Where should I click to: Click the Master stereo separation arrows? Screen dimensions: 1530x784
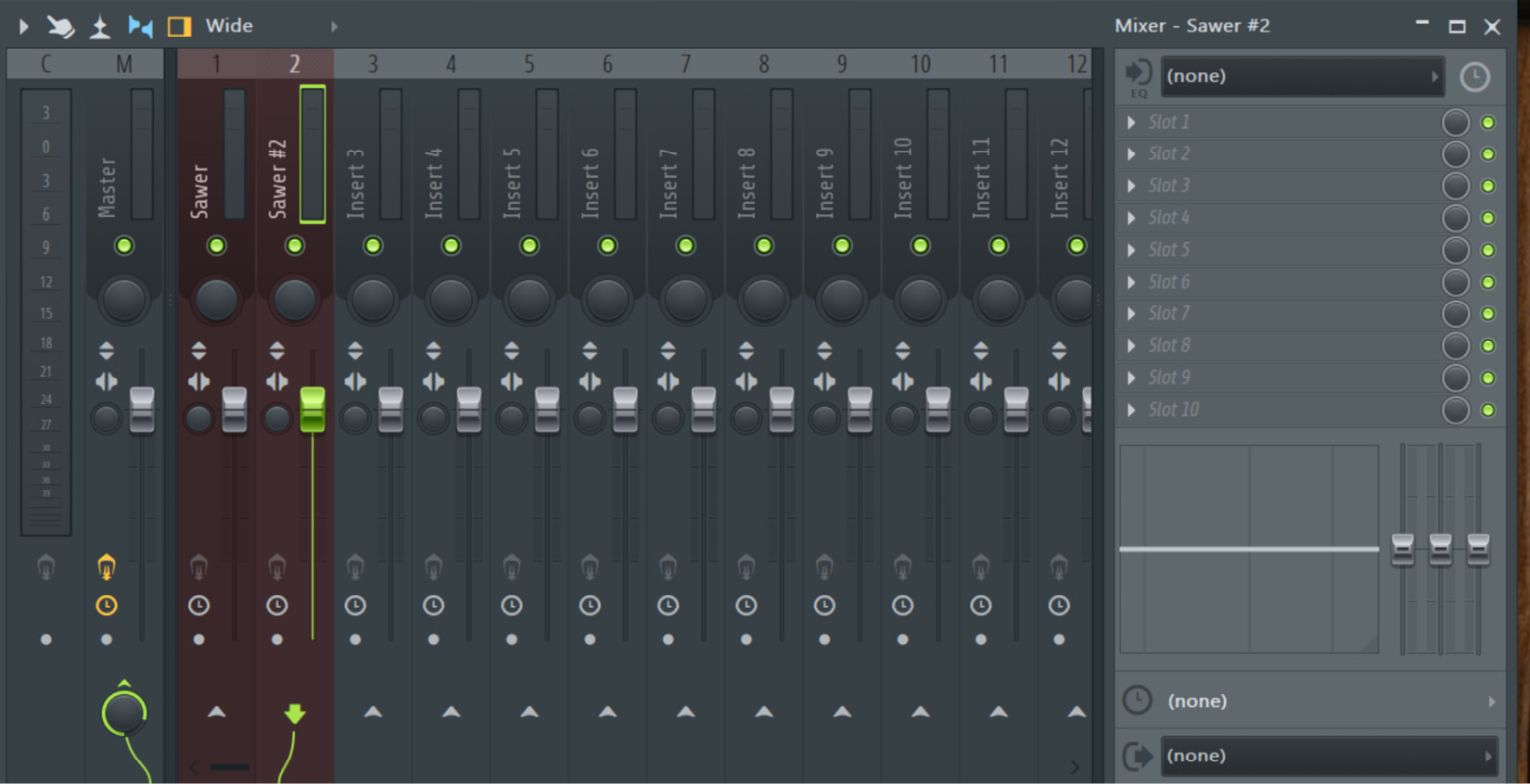click(107, 382)
